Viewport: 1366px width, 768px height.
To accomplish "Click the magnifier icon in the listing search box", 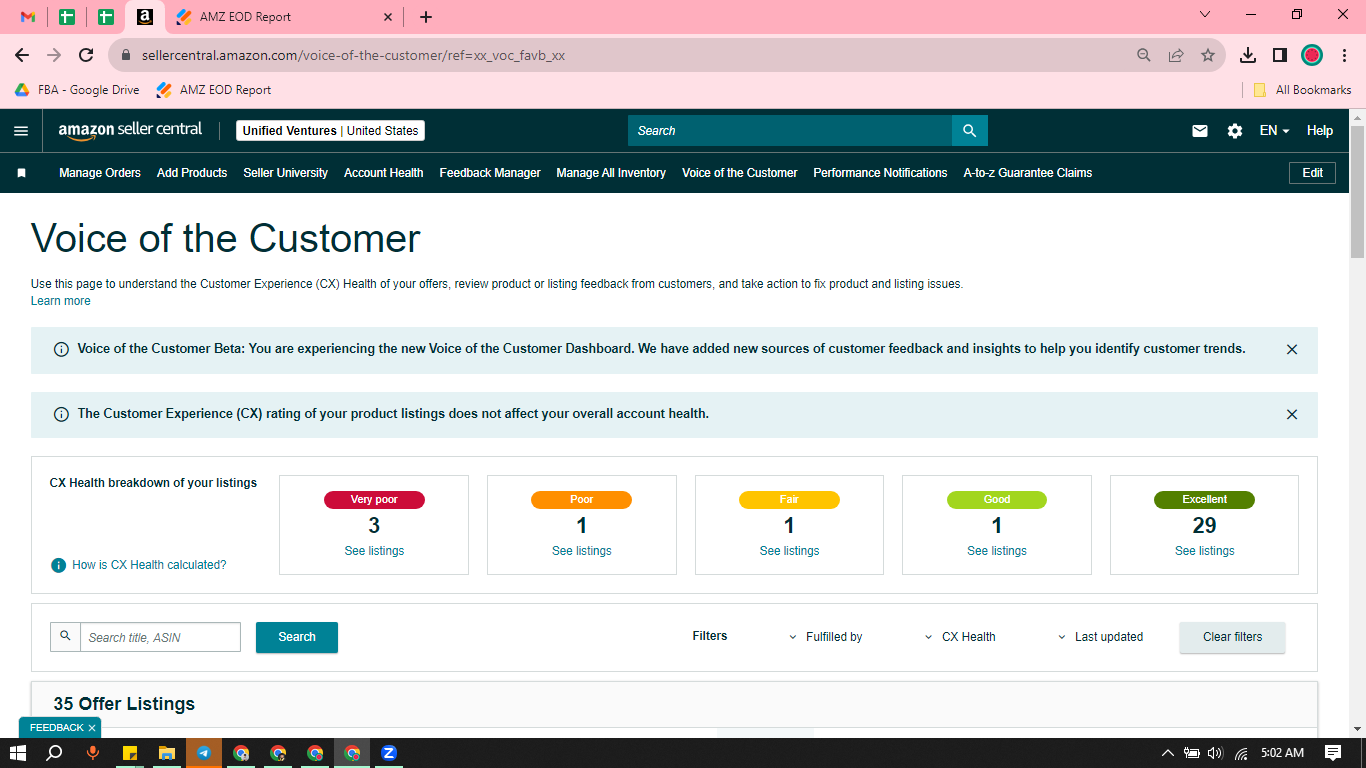I will coord(65,636).
